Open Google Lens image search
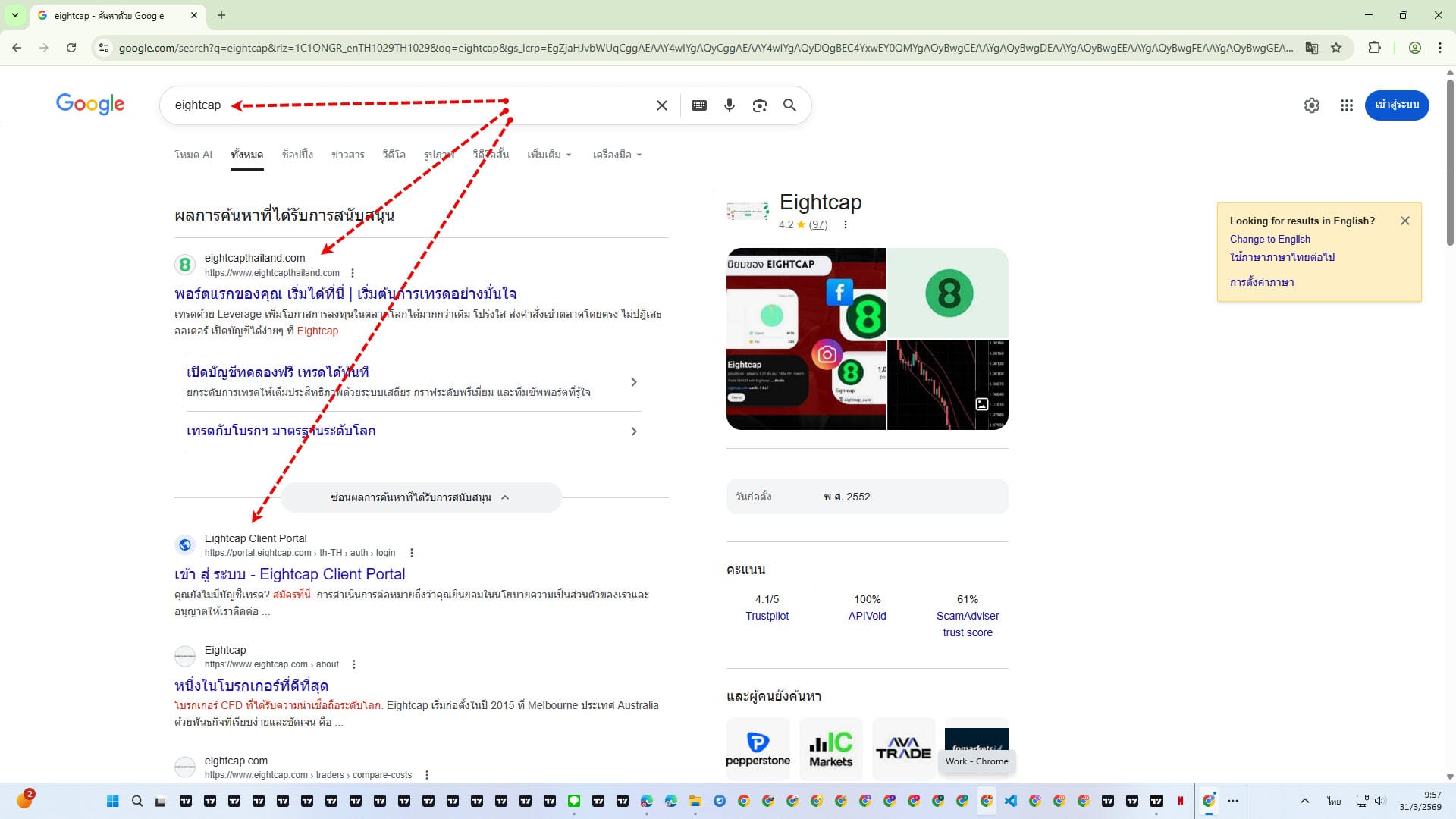 [759, 105]
